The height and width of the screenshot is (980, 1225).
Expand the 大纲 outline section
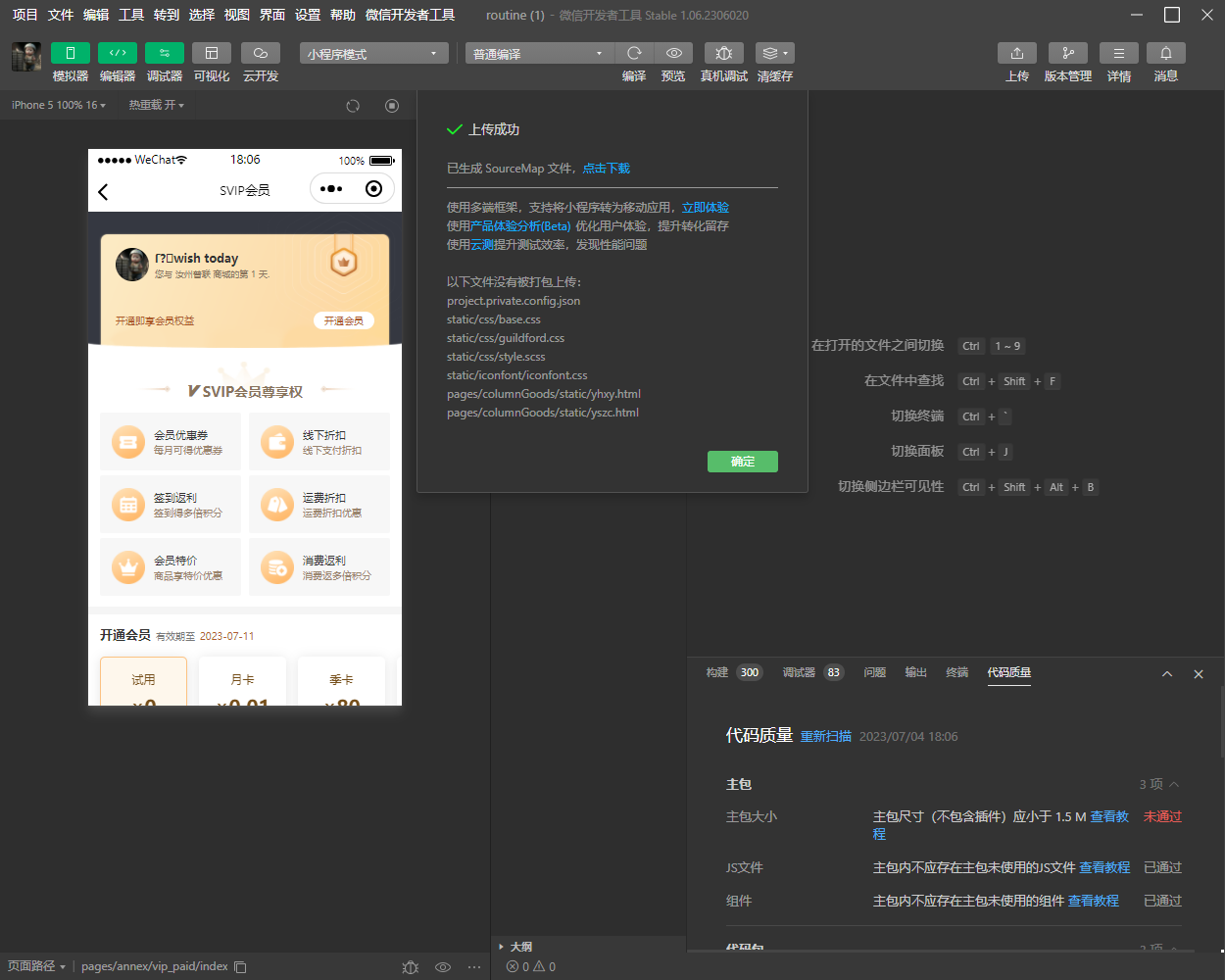515,947
